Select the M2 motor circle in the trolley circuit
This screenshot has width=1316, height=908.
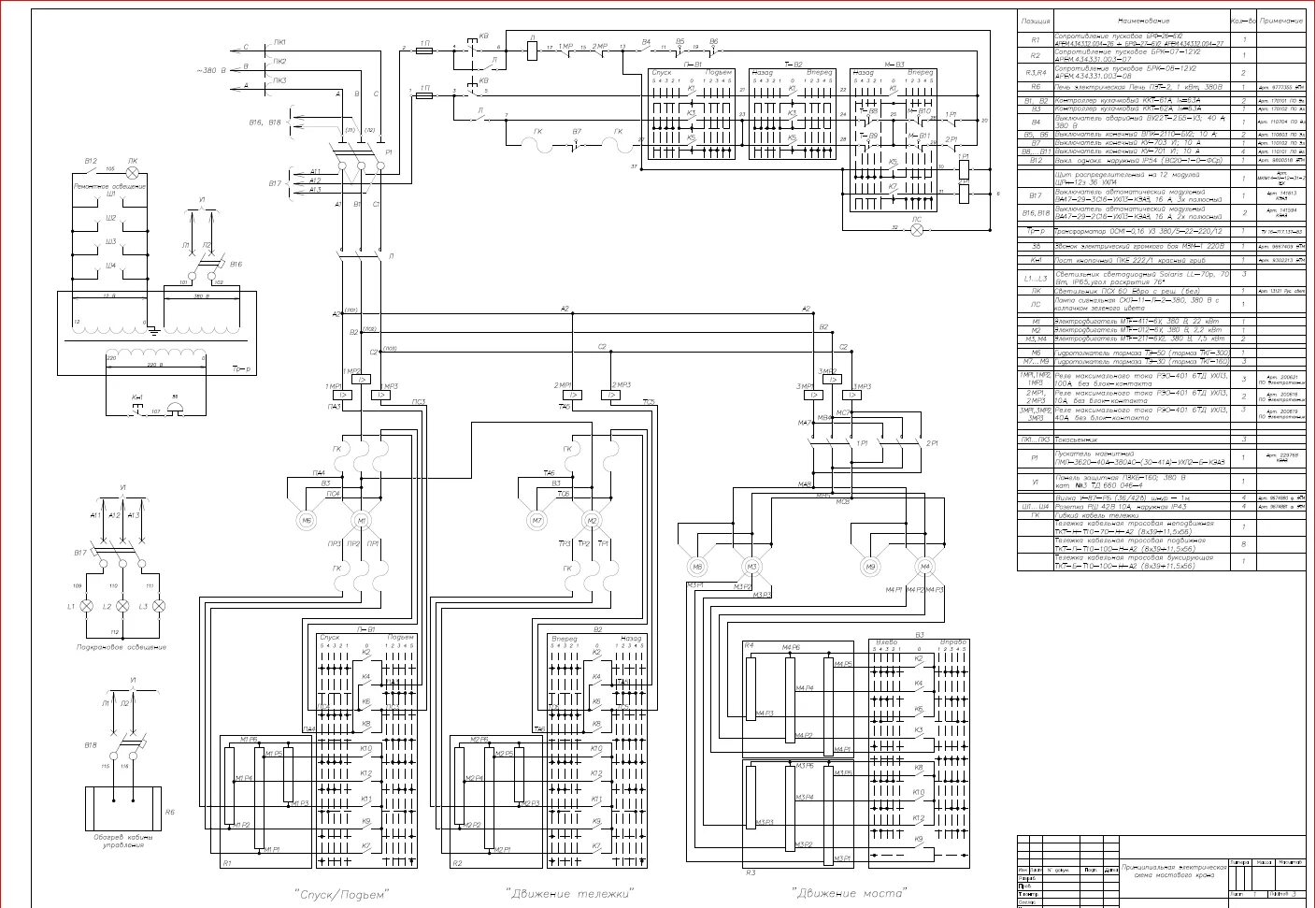[591, 521]
